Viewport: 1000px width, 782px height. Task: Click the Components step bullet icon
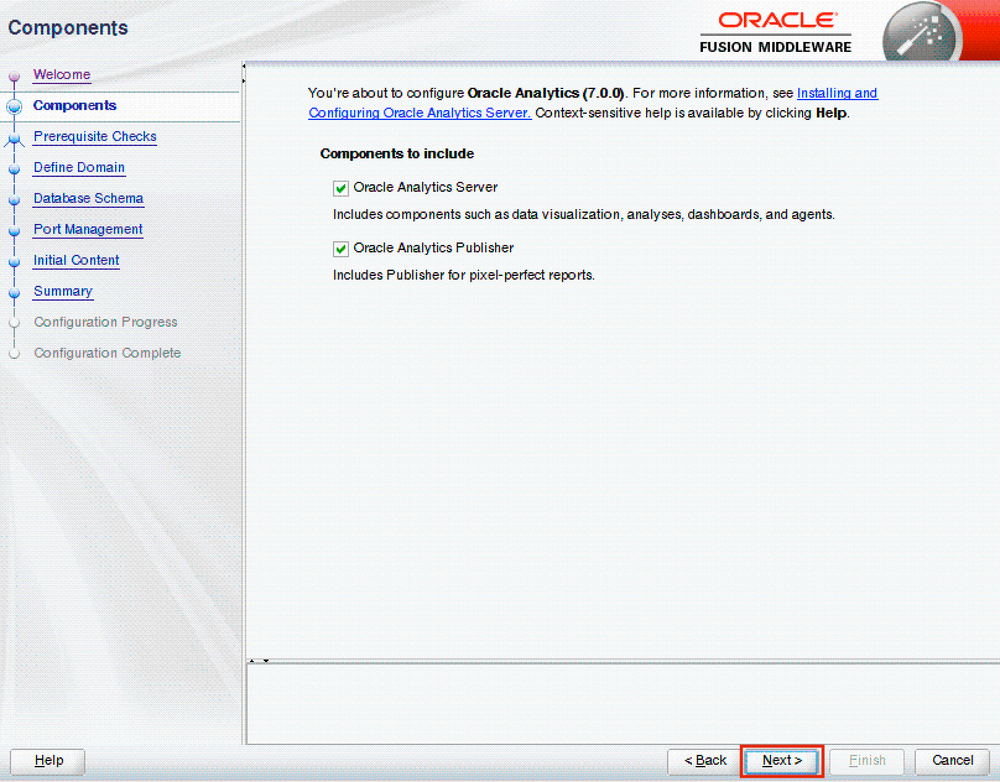click(x=14, y=107)
